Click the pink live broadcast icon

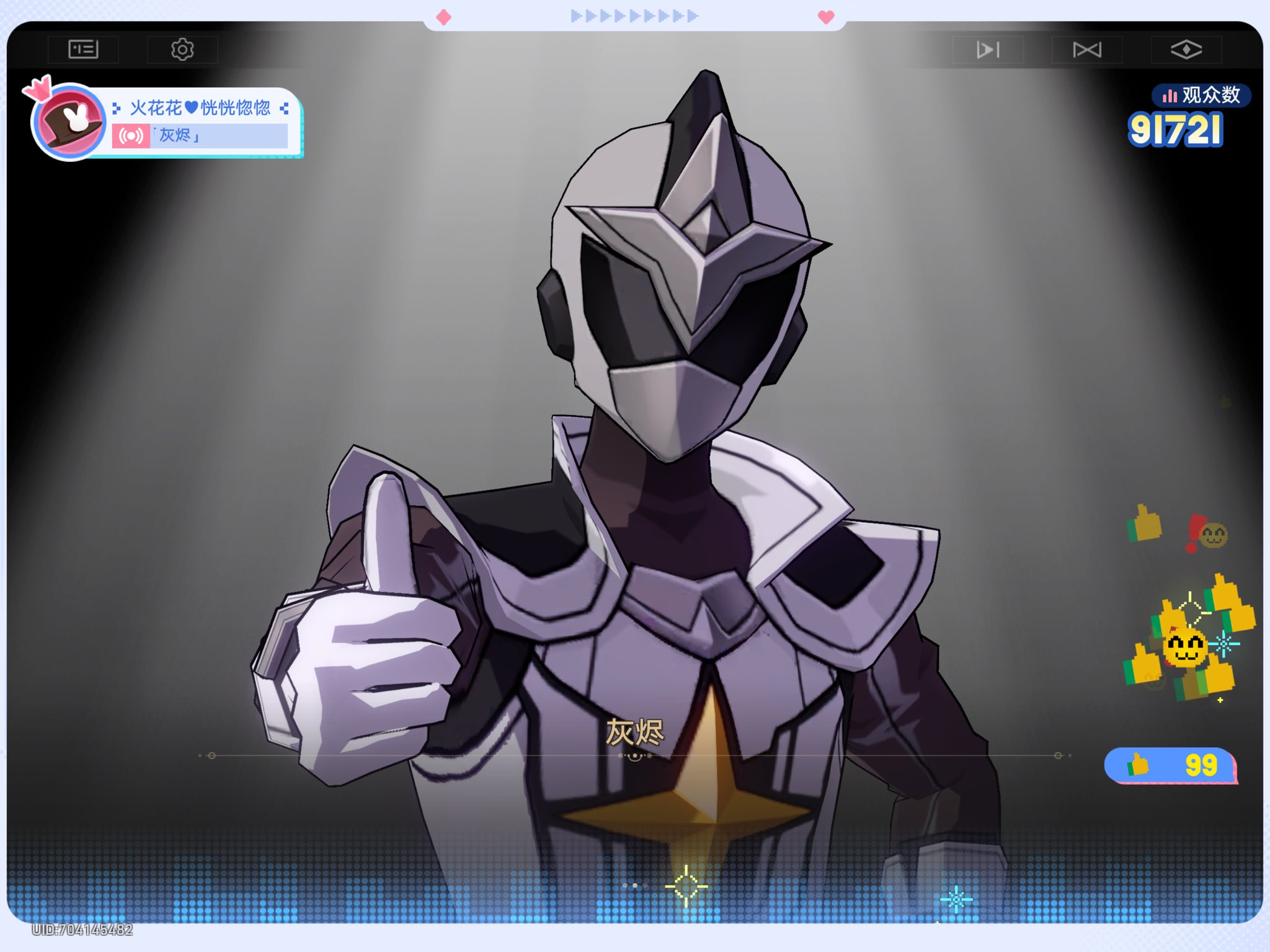[131, 135]
